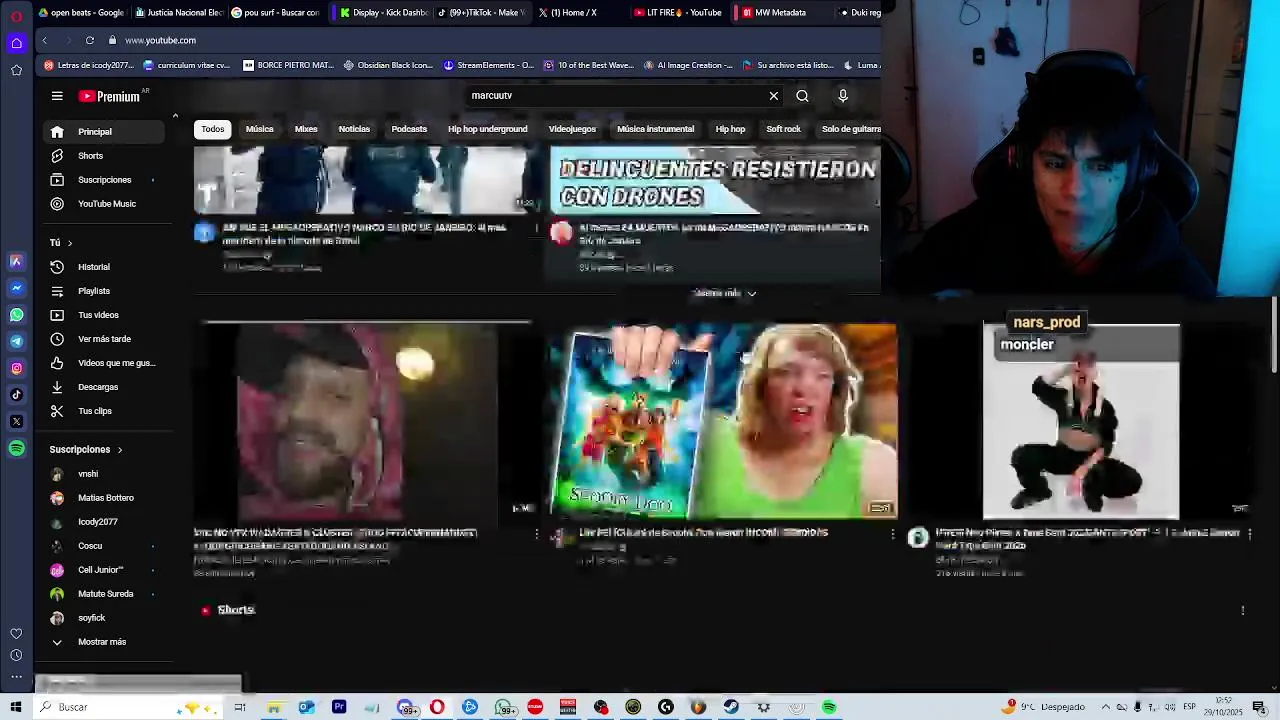Select the Soft rock filter chip
1280x720 pixels.
pos(783,129)
